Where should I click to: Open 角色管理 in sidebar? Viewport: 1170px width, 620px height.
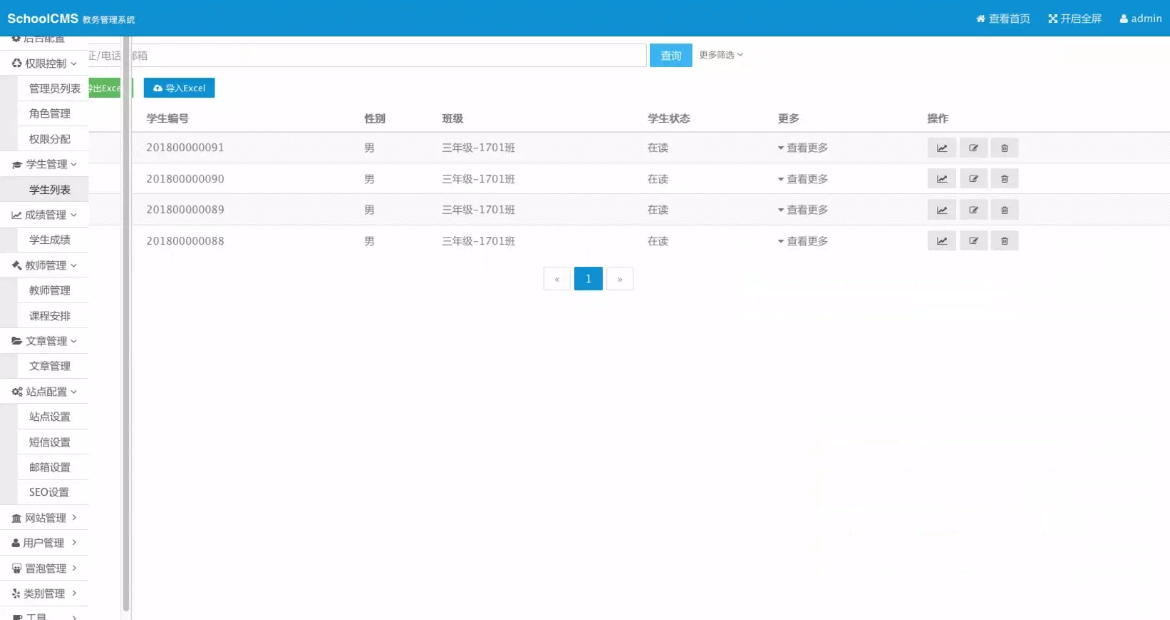(53, 113)
